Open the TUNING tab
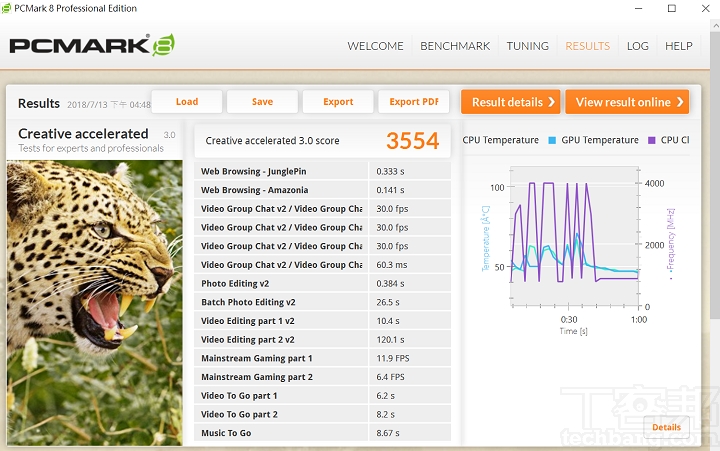720x451 pixels. point(528,46)
